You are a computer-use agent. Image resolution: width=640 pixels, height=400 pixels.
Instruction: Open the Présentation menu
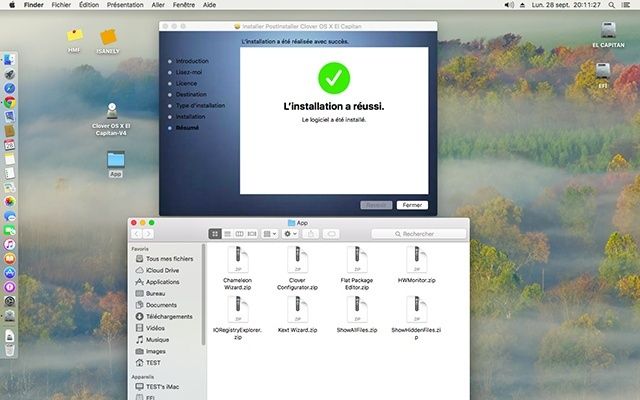point(125,5)
